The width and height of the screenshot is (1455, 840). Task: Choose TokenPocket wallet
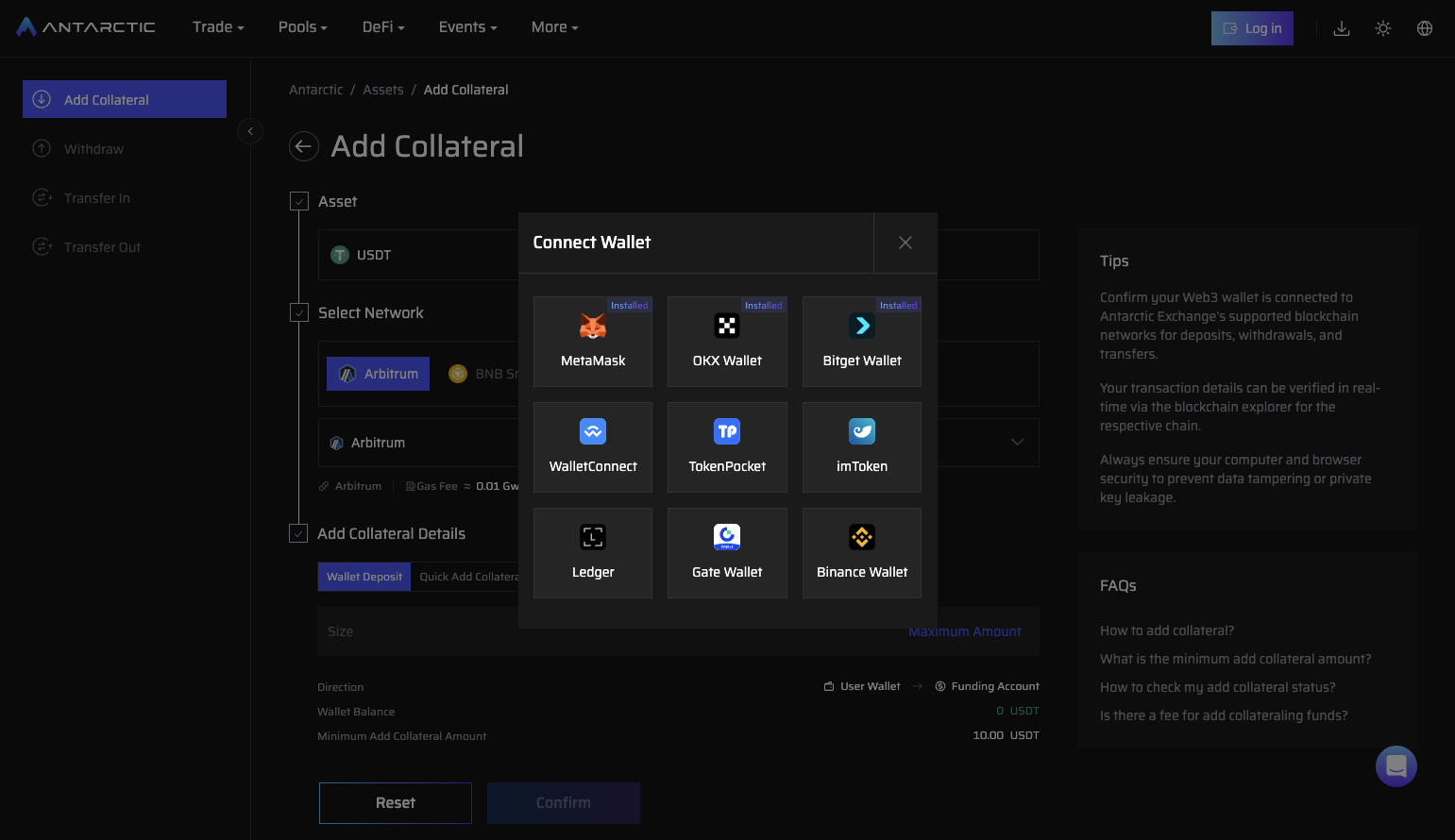click(727, 447)
